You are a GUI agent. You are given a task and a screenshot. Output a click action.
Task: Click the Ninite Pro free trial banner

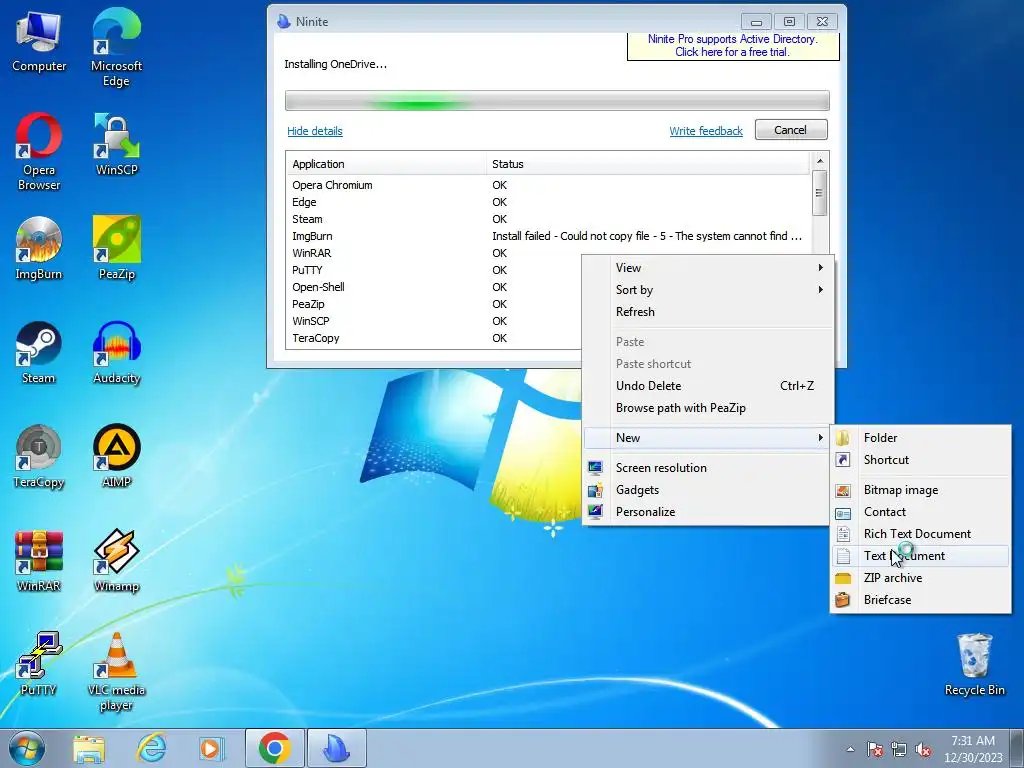pos(733,46)
